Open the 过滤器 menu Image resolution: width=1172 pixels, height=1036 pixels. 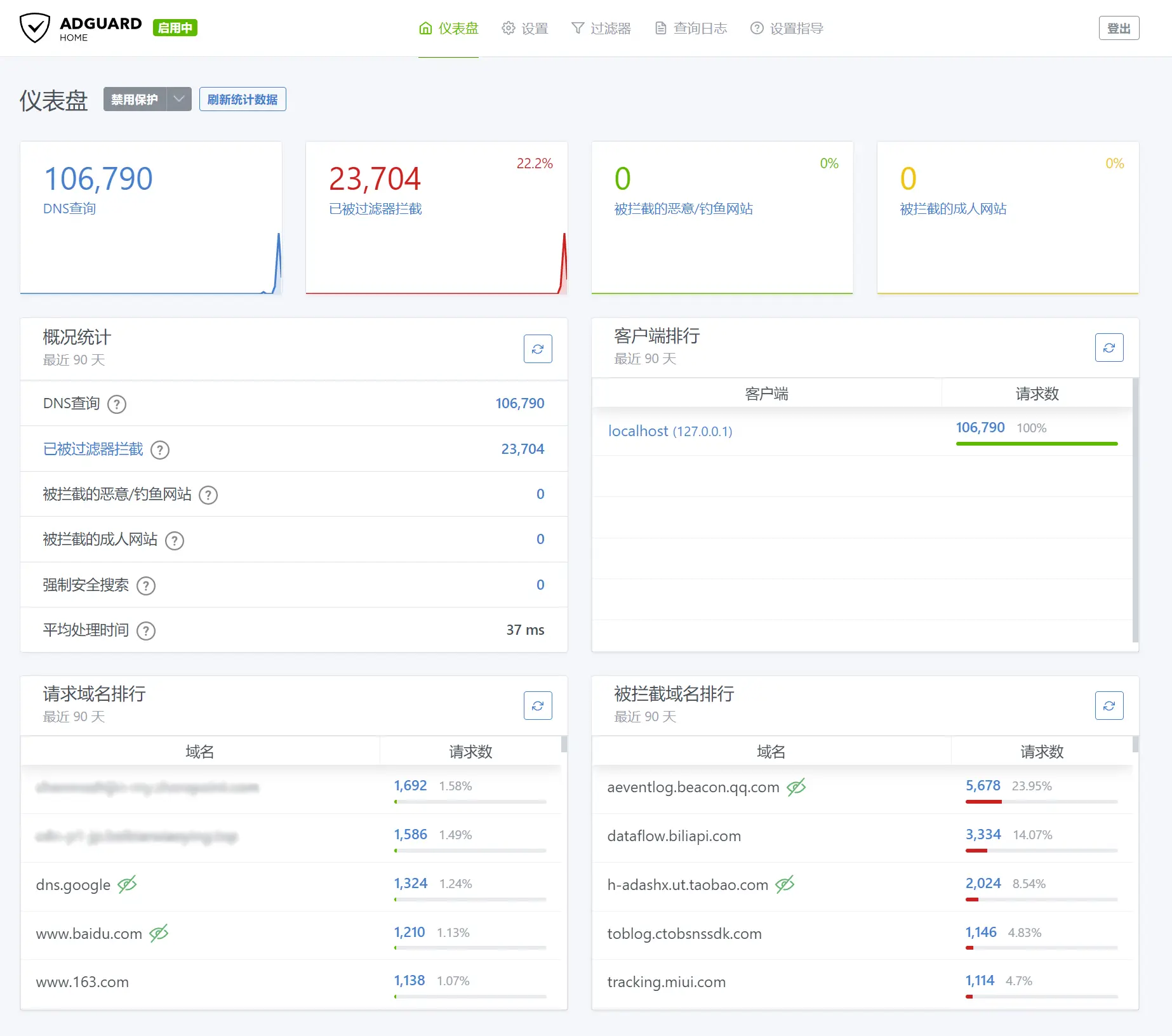pos(601,29)
